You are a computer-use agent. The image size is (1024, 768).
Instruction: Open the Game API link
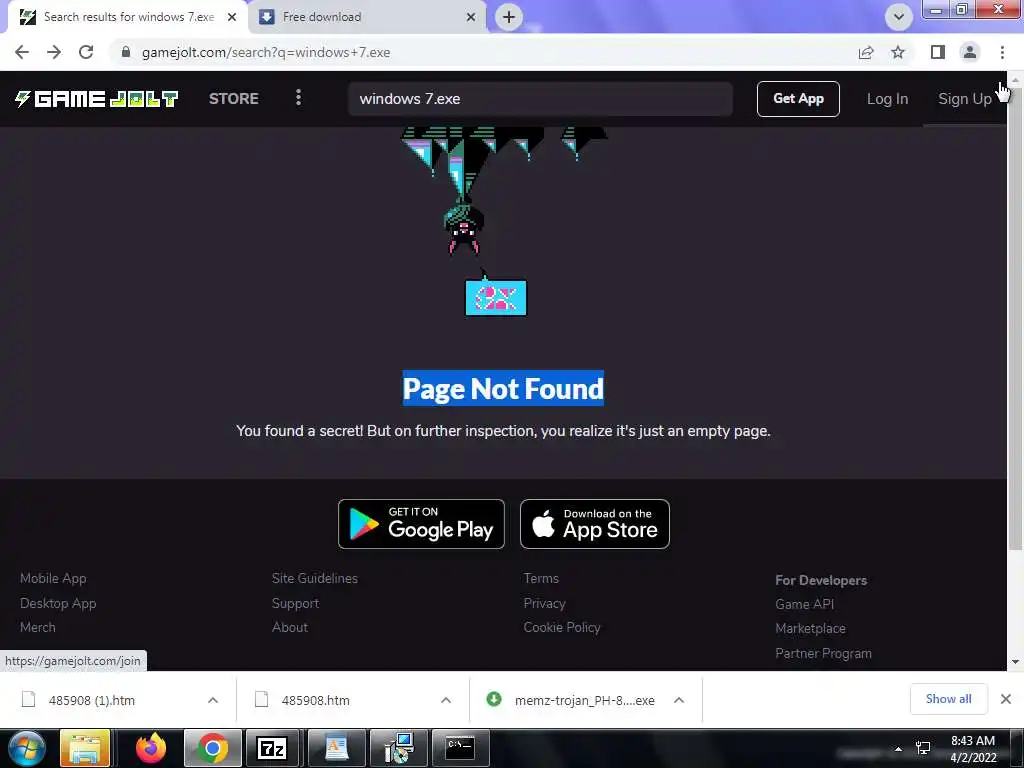click(x=805, y=604)
